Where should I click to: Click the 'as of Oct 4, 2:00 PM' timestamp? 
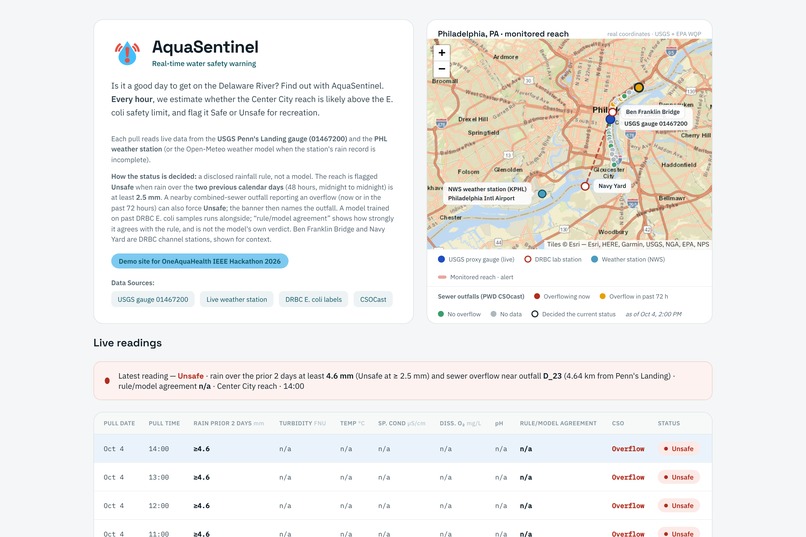pos(653,314)
